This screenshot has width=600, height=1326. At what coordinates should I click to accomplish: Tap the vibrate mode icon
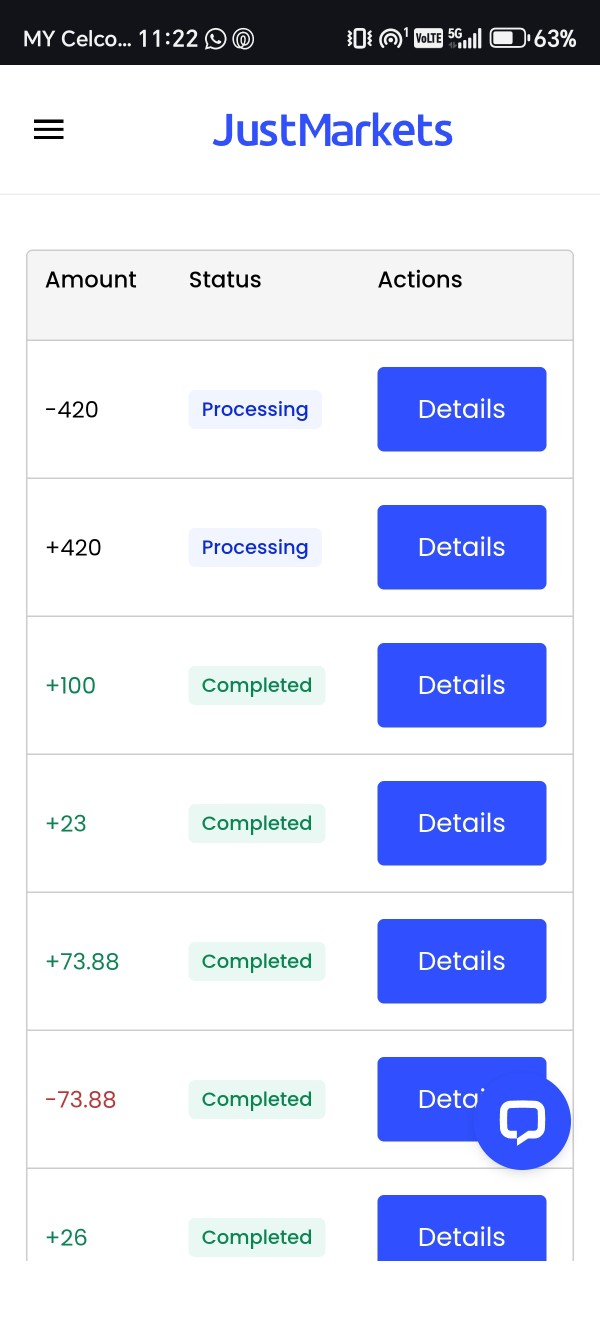359,39
